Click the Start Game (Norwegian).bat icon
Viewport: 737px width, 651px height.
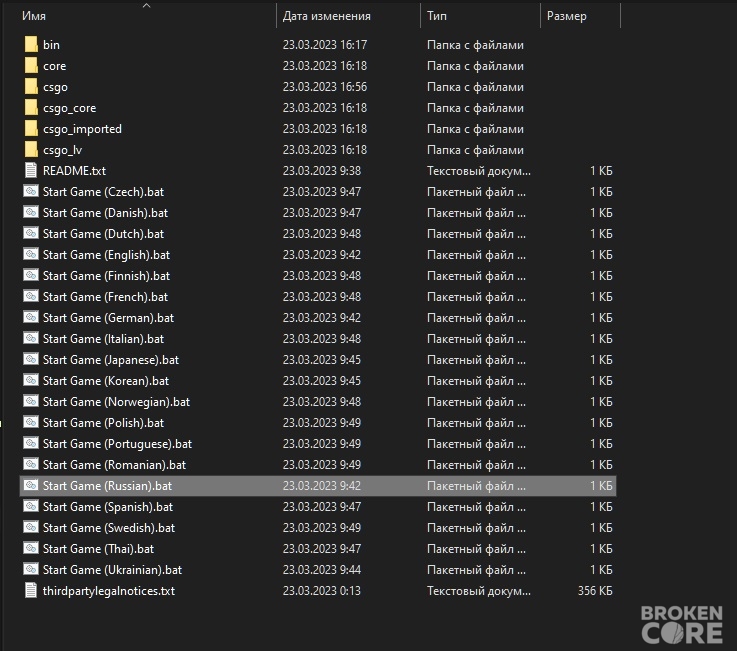tap(31, 401)
